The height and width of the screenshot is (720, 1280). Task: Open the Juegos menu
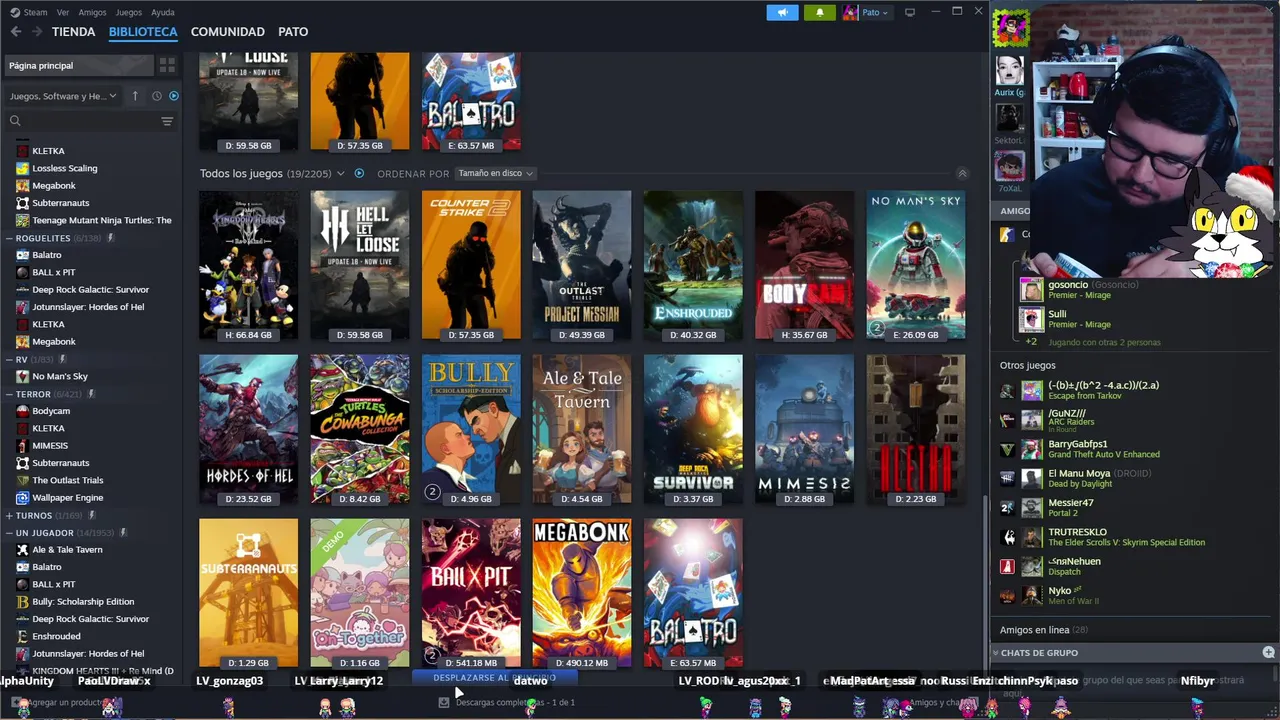(x=128, y=12)
